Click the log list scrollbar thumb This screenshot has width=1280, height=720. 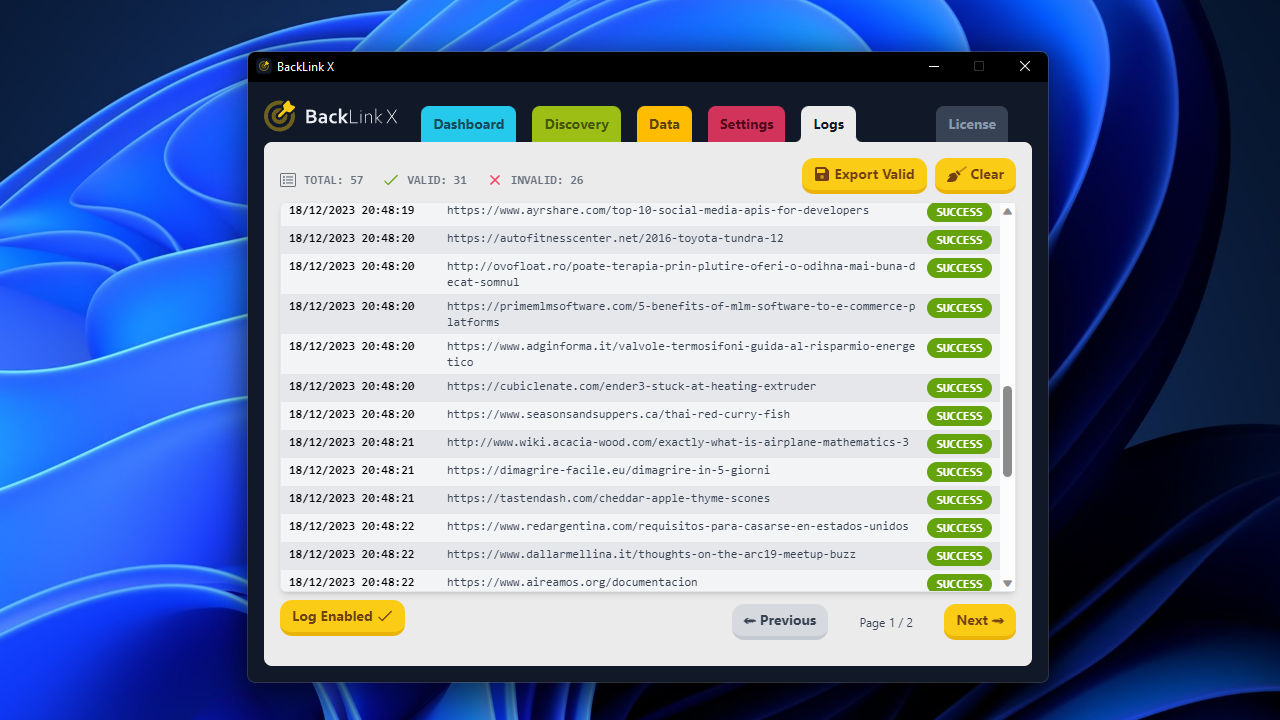pyautogui.click(x=1007, y=431)
